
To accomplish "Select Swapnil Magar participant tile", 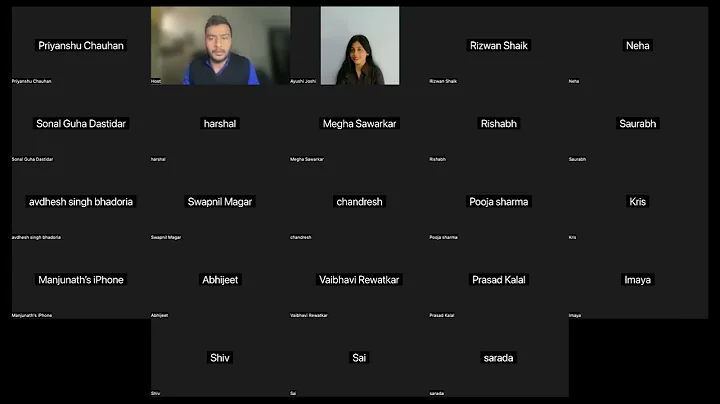I will coord(220,202).
